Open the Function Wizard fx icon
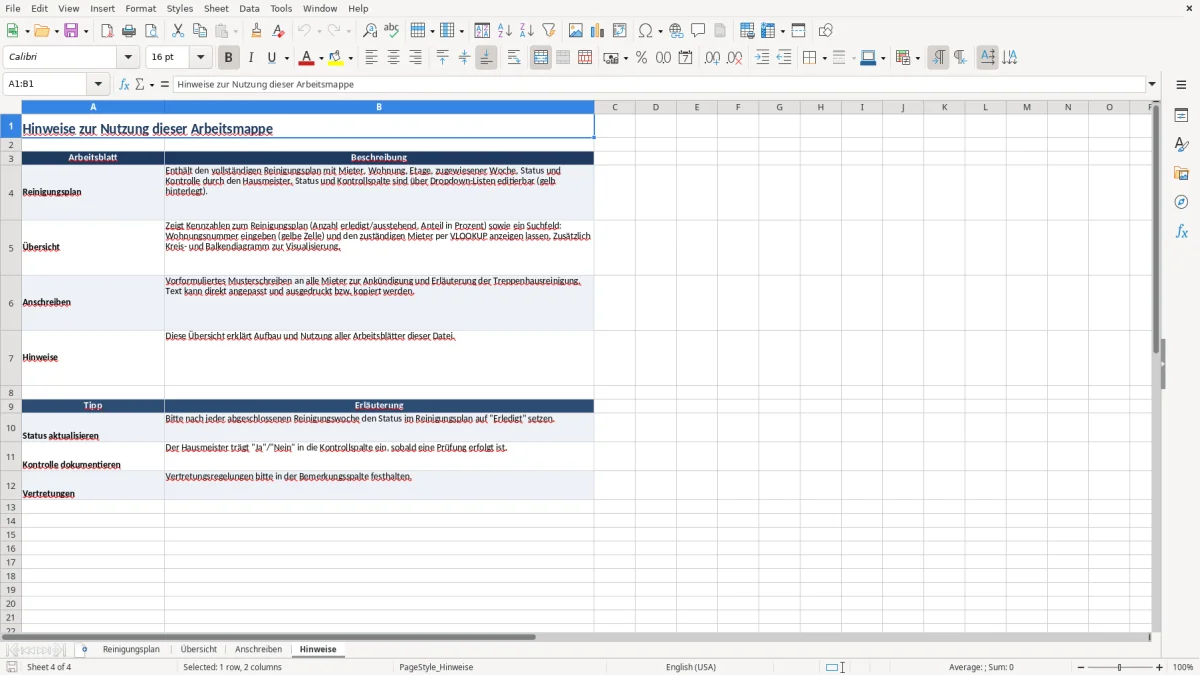This screenshot has width=1200, height=675. [x=125, y=85]
